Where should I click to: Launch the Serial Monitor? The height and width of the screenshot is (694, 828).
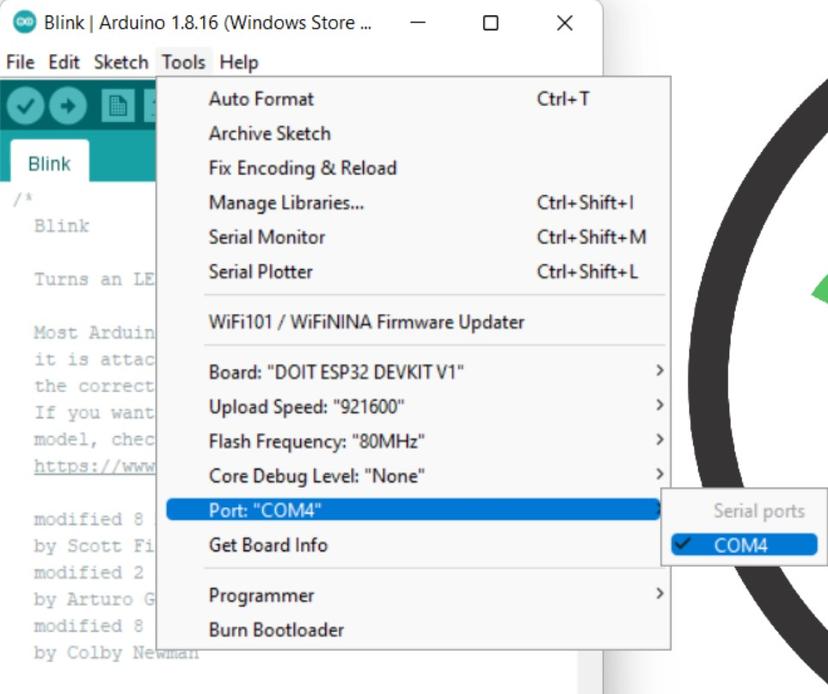[266, 237]
